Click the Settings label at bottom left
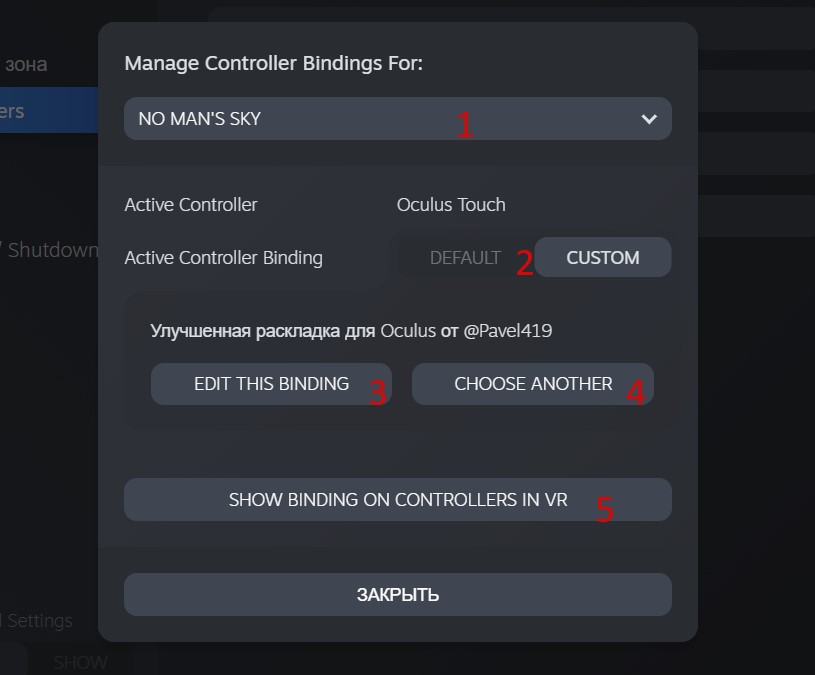 point(40,620)
